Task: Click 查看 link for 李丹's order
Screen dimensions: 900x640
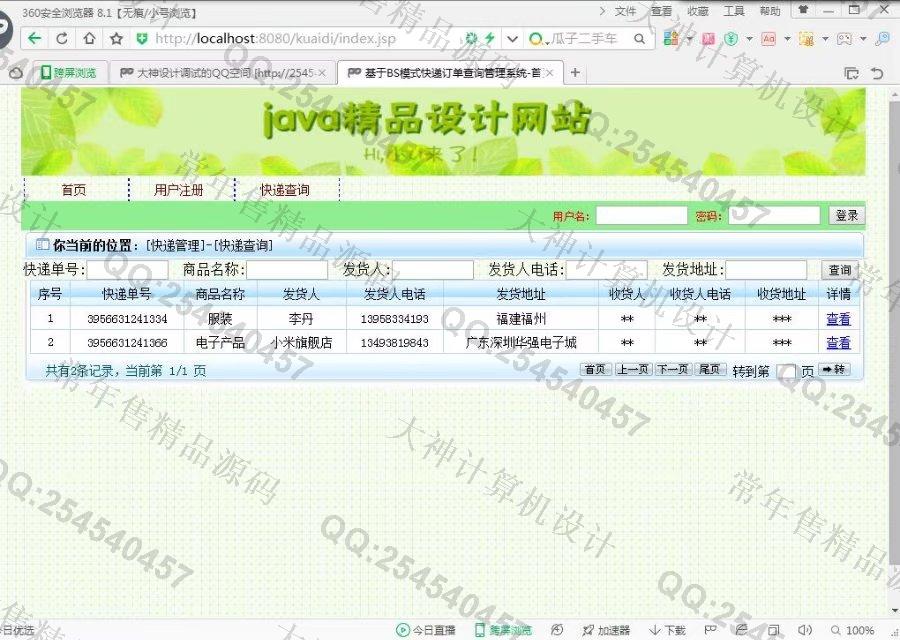Action: coord(838,319)
